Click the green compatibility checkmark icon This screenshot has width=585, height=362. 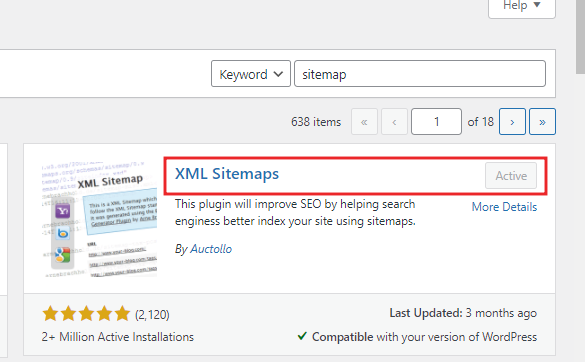[302, 336]
